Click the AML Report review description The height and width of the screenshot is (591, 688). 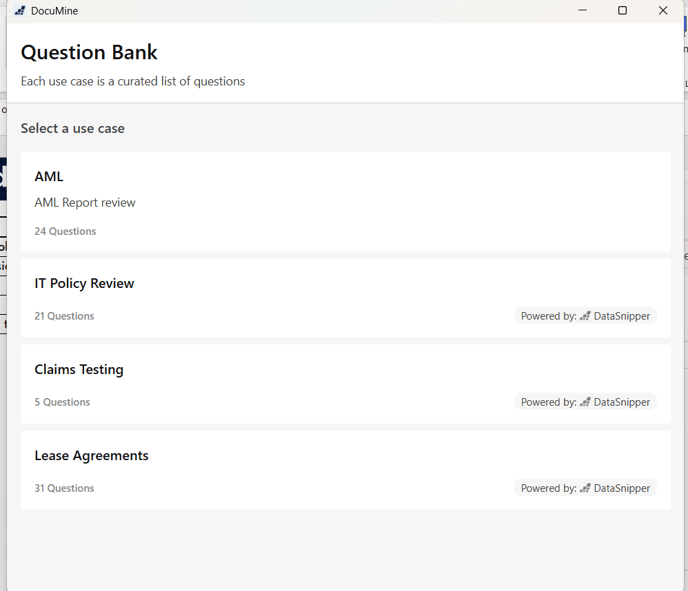85,203
